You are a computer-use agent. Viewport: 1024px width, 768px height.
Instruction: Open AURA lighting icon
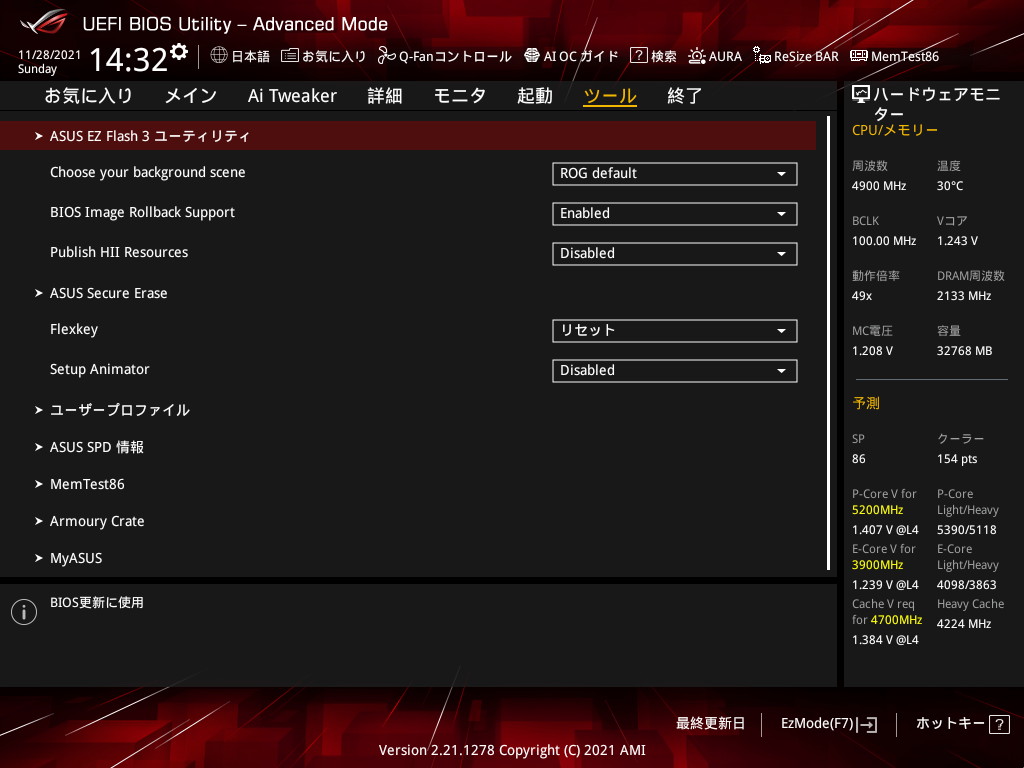pyautogui.click(x=697, y=56)
